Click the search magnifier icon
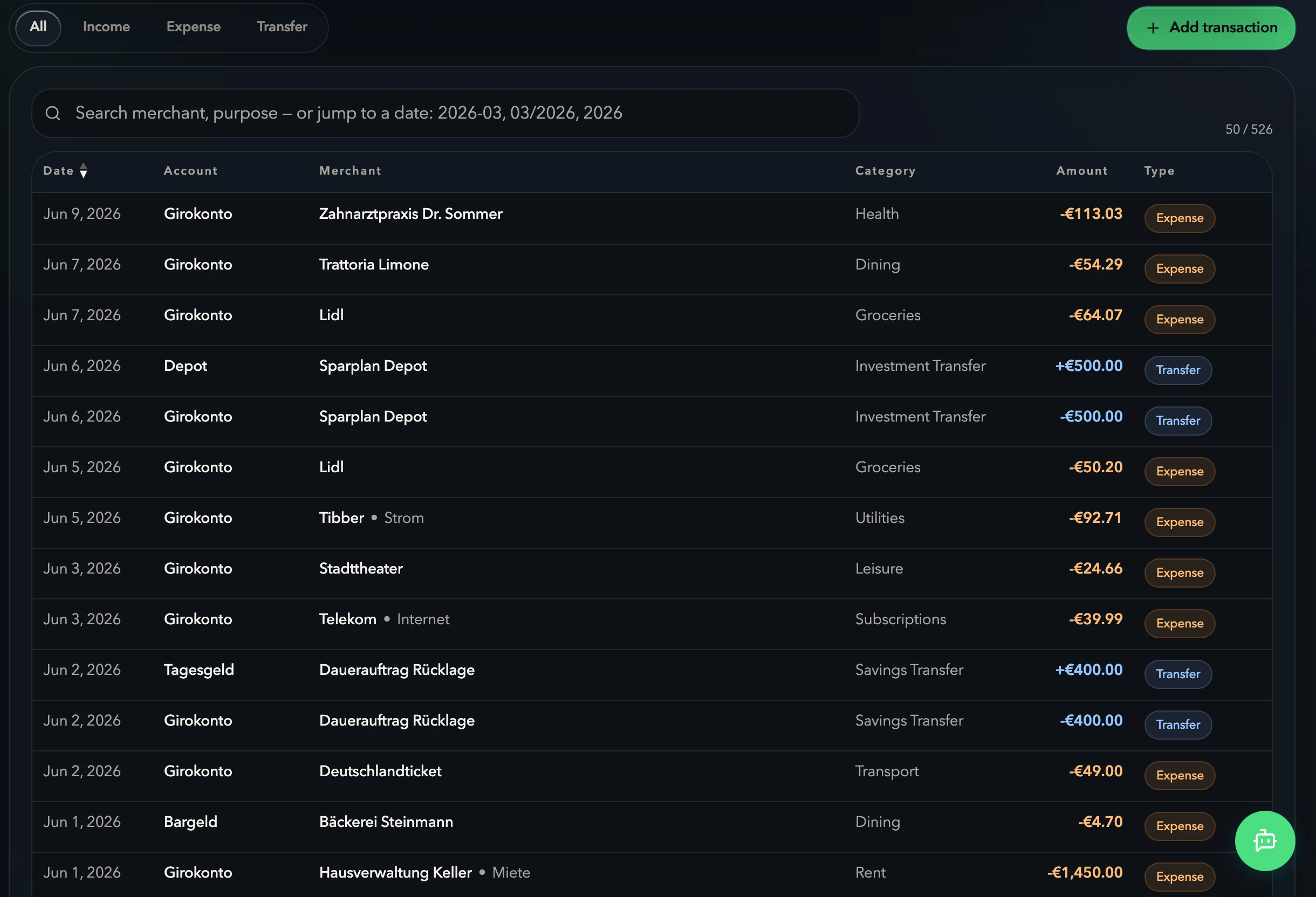1316x897 pixels. (x=53, y=113)
